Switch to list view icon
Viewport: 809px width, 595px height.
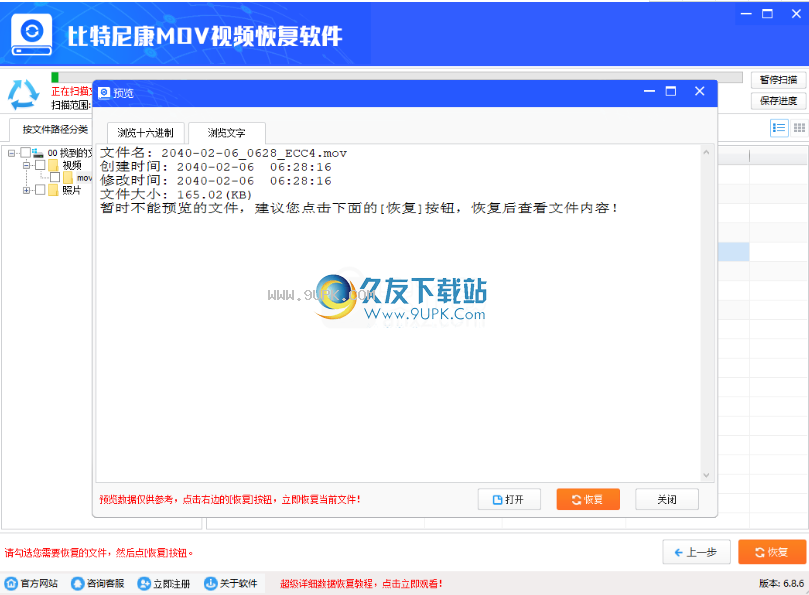click(779, 127)
